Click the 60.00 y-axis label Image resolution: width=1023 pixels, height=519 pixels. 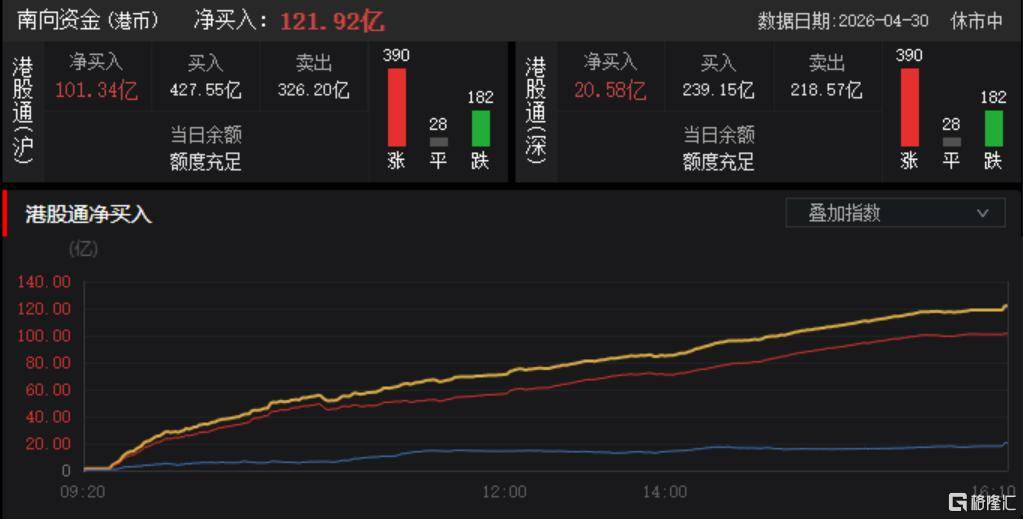(x=48, y=390)
